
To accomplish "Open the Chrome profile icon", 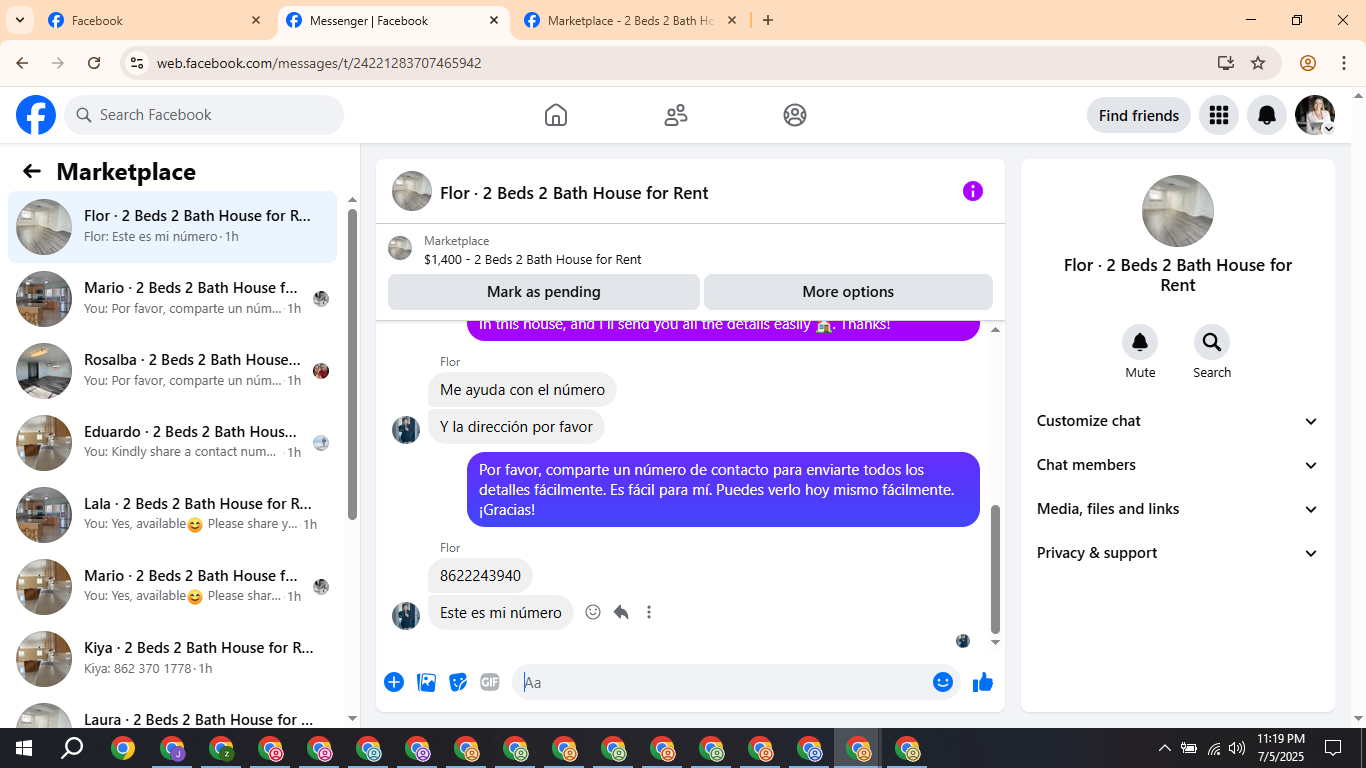I will 1308,63.
